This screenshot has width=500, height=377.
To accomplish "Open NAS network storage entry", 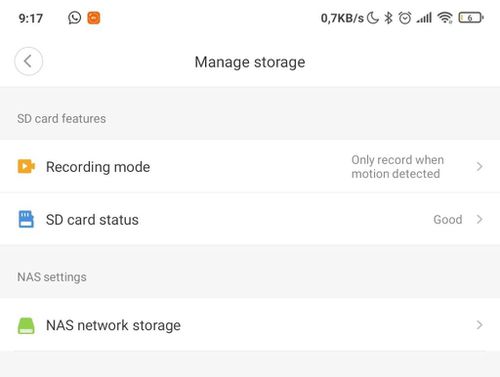I will pos(250,325).
